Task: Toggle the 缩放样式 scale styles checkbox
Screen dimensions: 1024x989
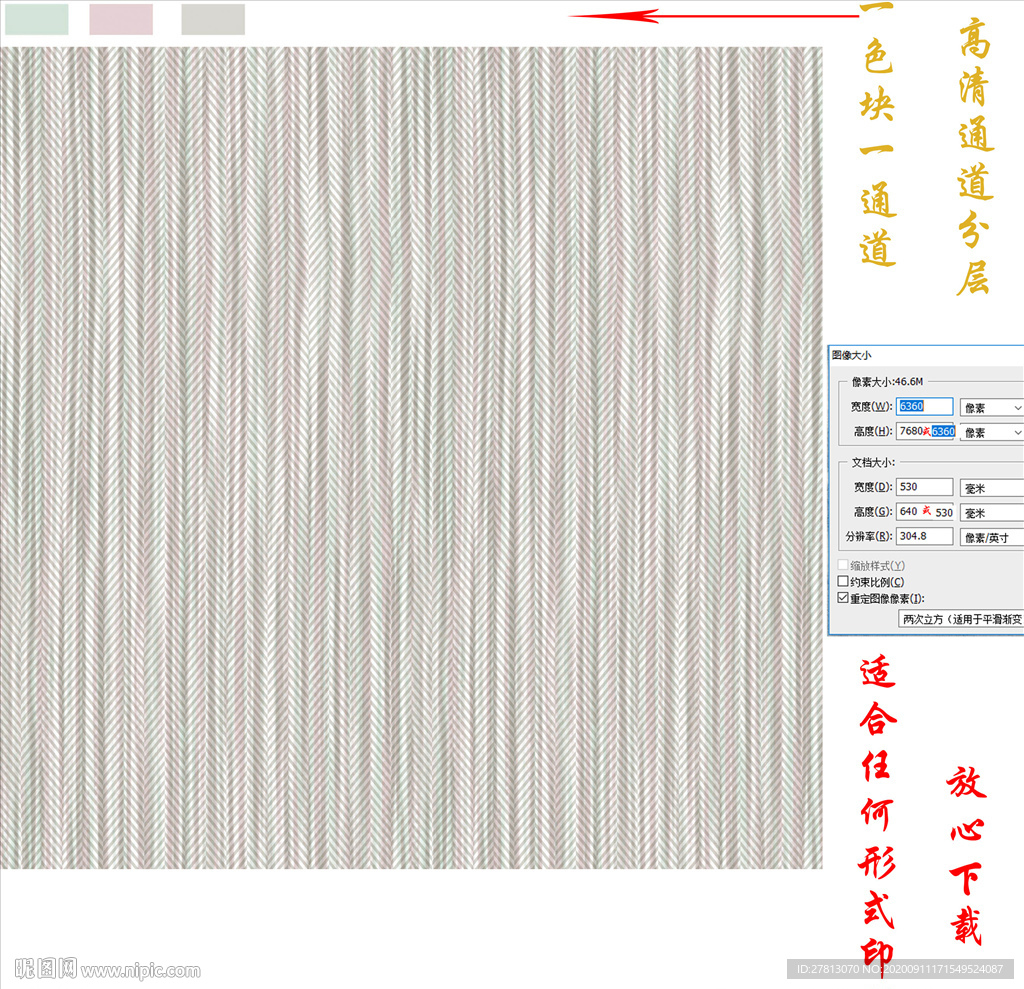Action: [843, 565]
